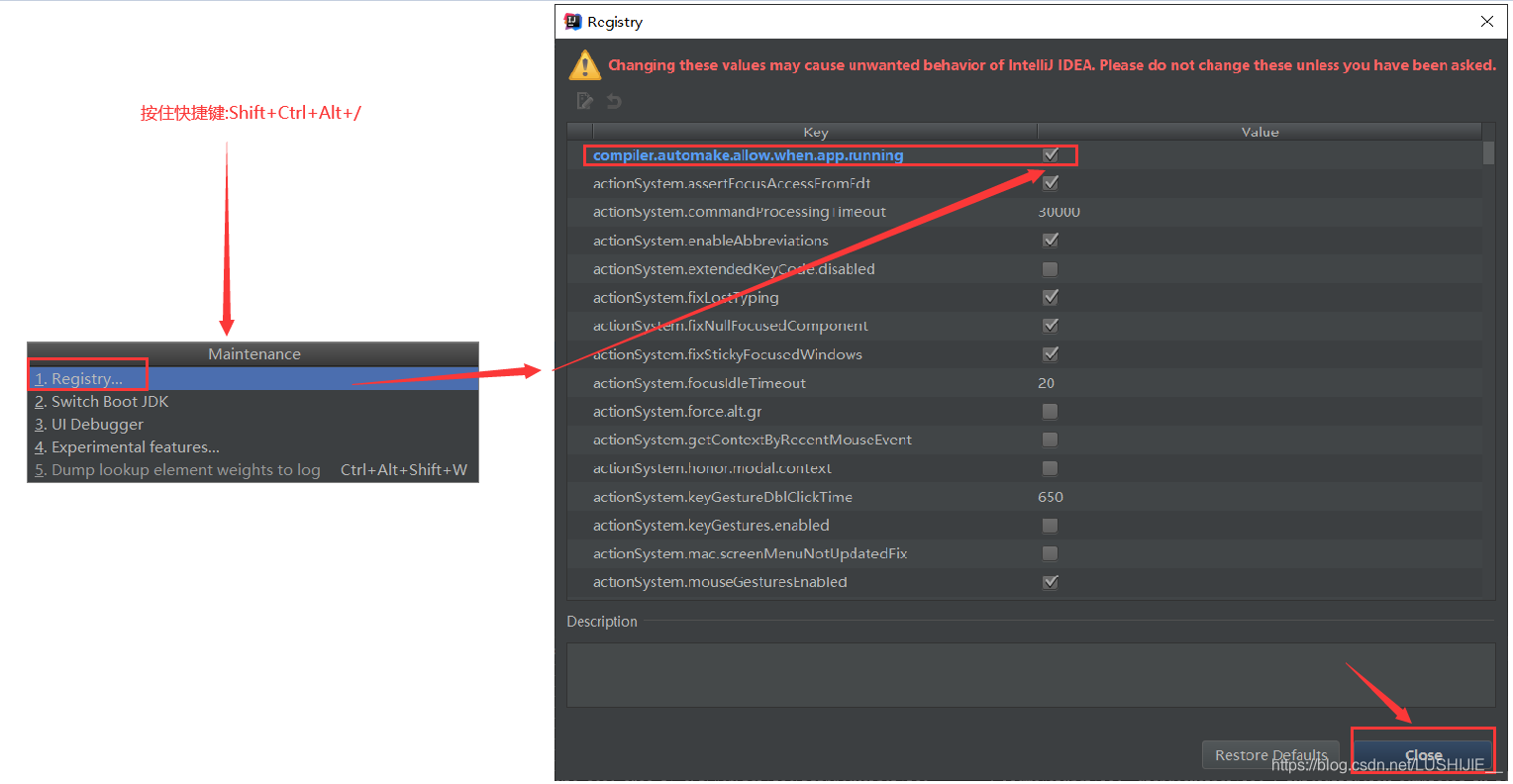Select actionSystem.mac.screenMenuNotUpdatedFix key text

click(750, 553)
